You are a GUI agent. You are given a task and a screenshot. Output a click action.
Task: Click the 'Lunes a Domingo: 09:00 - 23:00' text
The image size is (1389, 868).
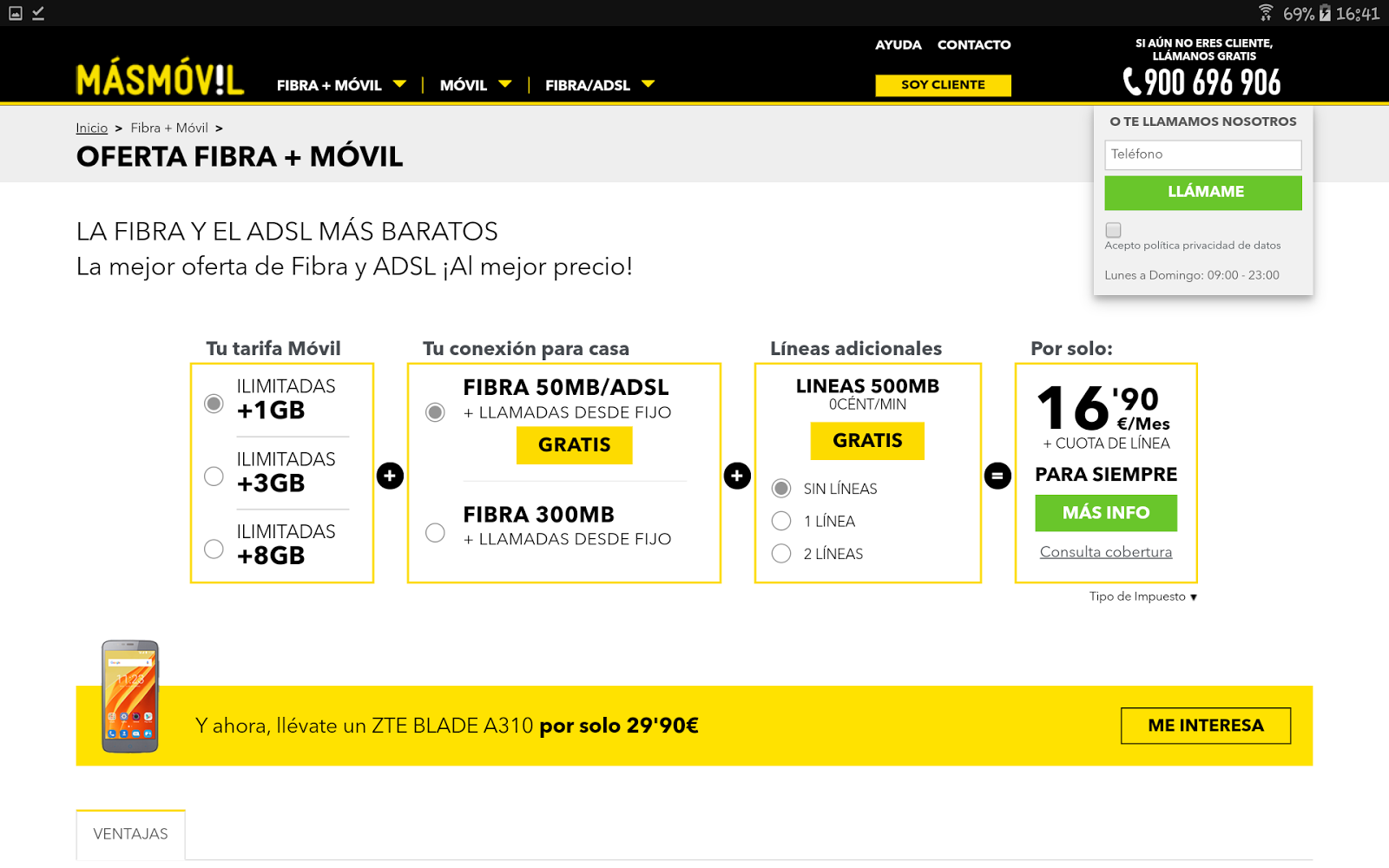(x=1192, y=275)
